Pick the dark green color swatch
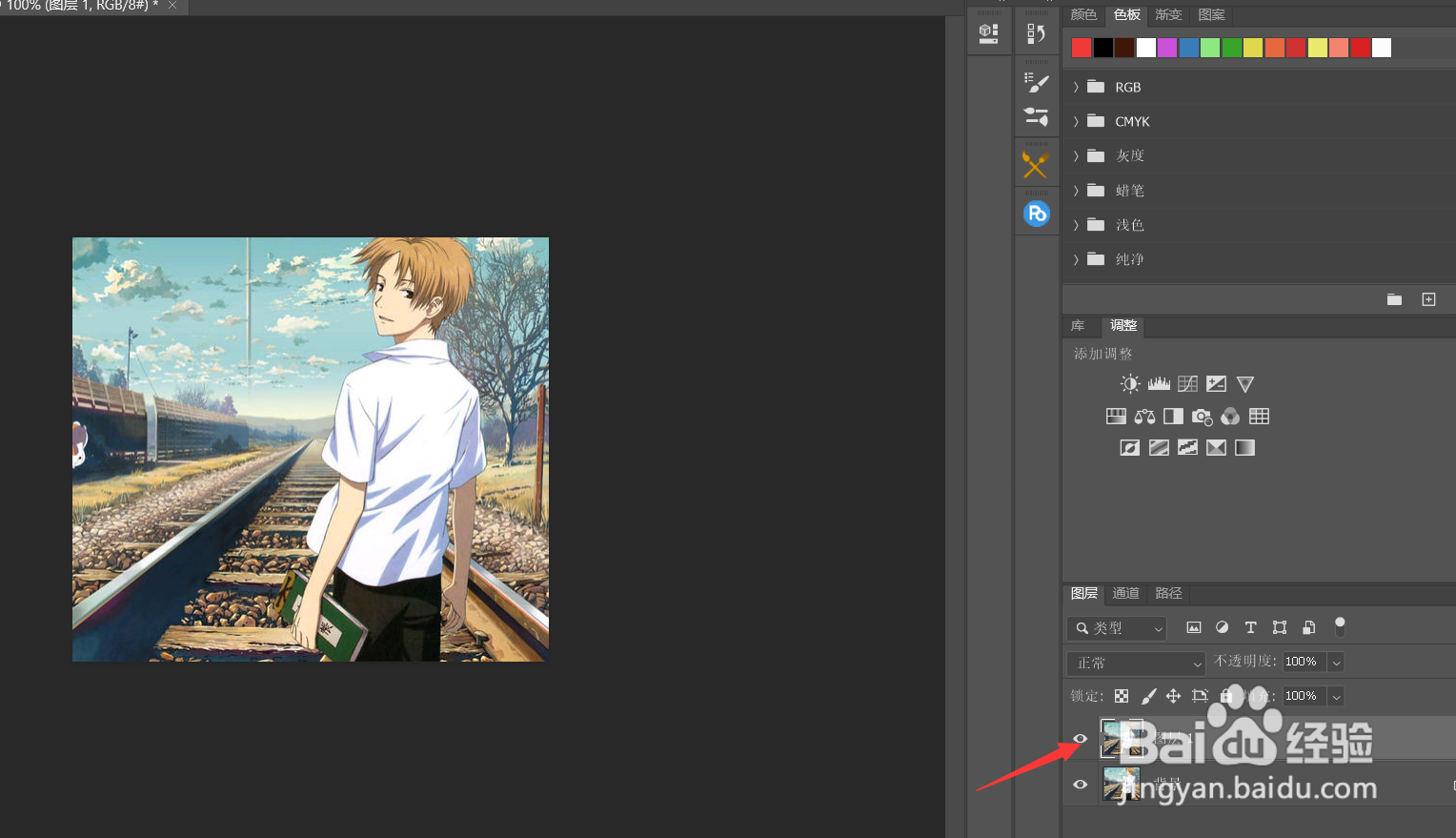Image resolution: width=1456 pixels, height=838 pixels. pos(1231,48)
